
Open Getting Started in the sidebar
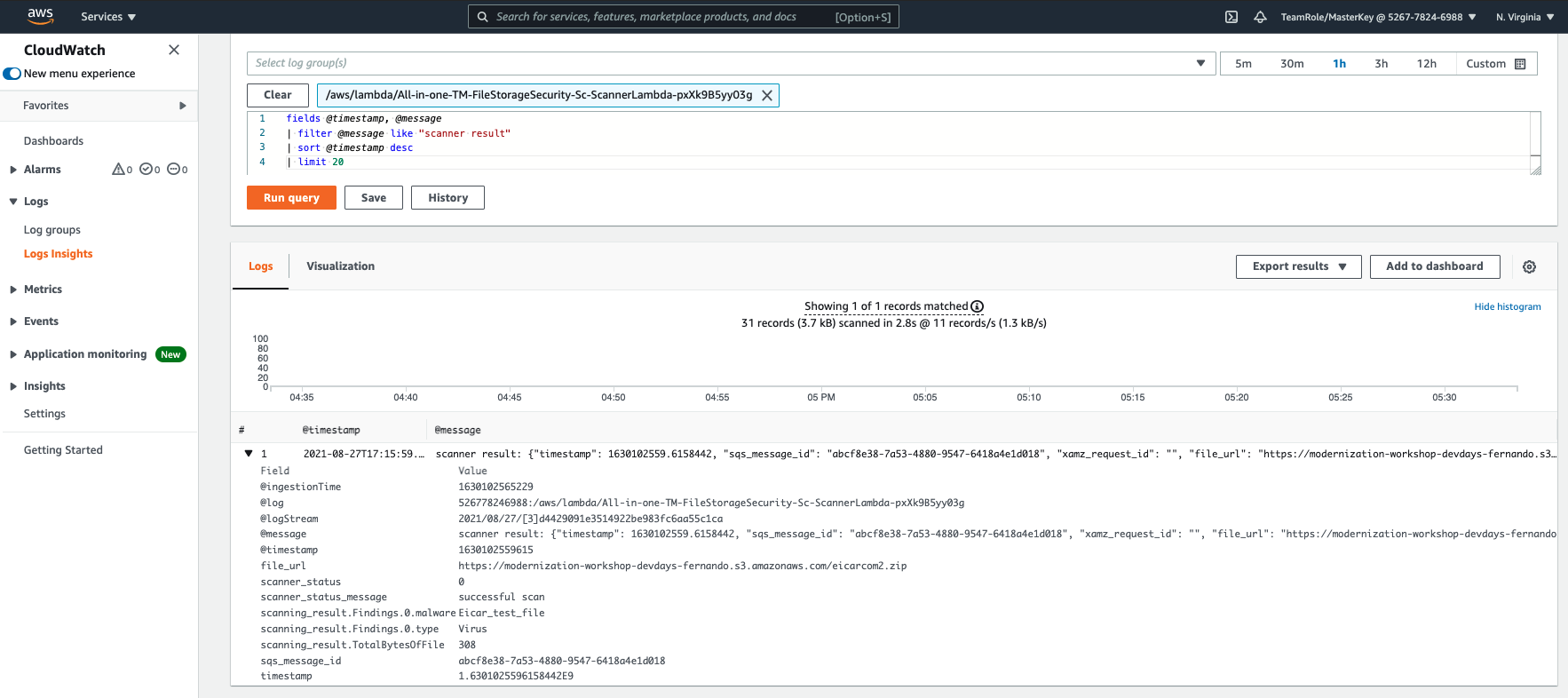(x=63, y=450)
